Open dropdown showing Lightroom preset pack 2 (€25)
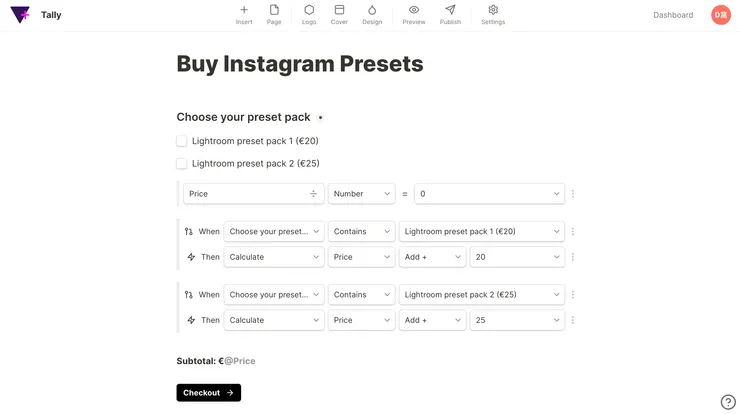 (x=481, y=295)
